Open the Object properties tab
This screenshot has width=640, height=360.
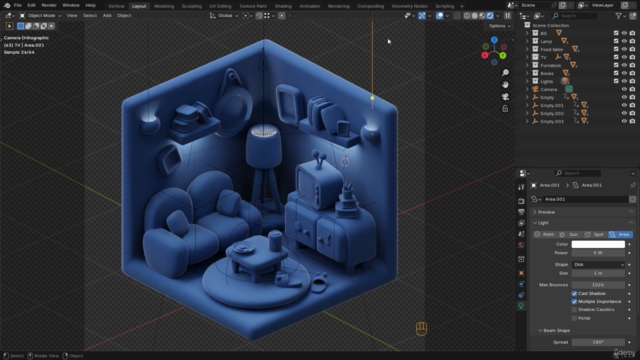pos(521,273)
